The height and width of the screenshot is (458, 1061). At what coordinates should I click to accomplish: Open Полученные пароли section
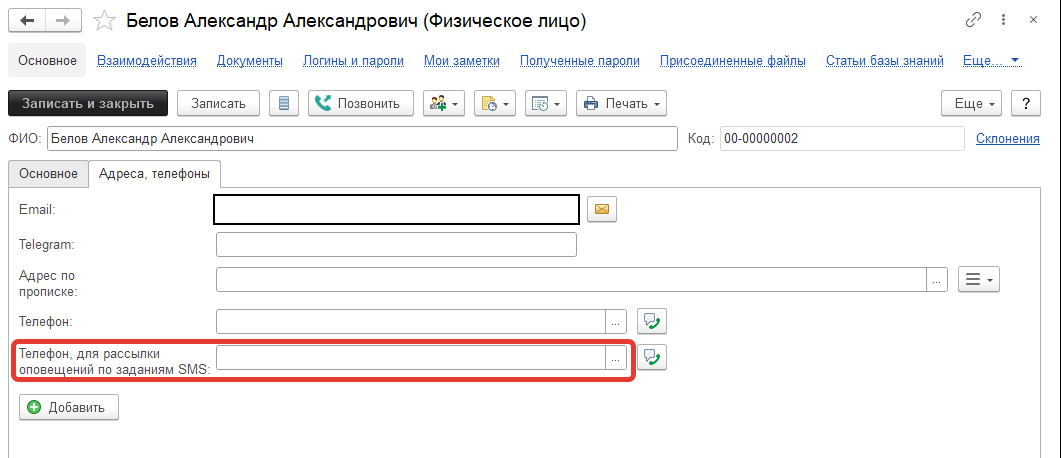point(580,61)
